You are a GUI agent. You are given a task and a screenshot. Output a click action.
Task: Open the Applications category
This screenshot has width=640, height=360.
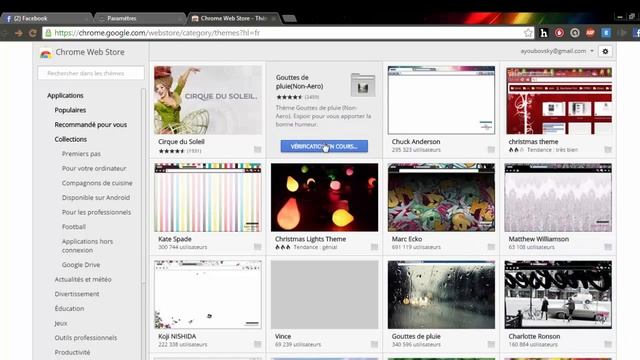click(65, 96)
